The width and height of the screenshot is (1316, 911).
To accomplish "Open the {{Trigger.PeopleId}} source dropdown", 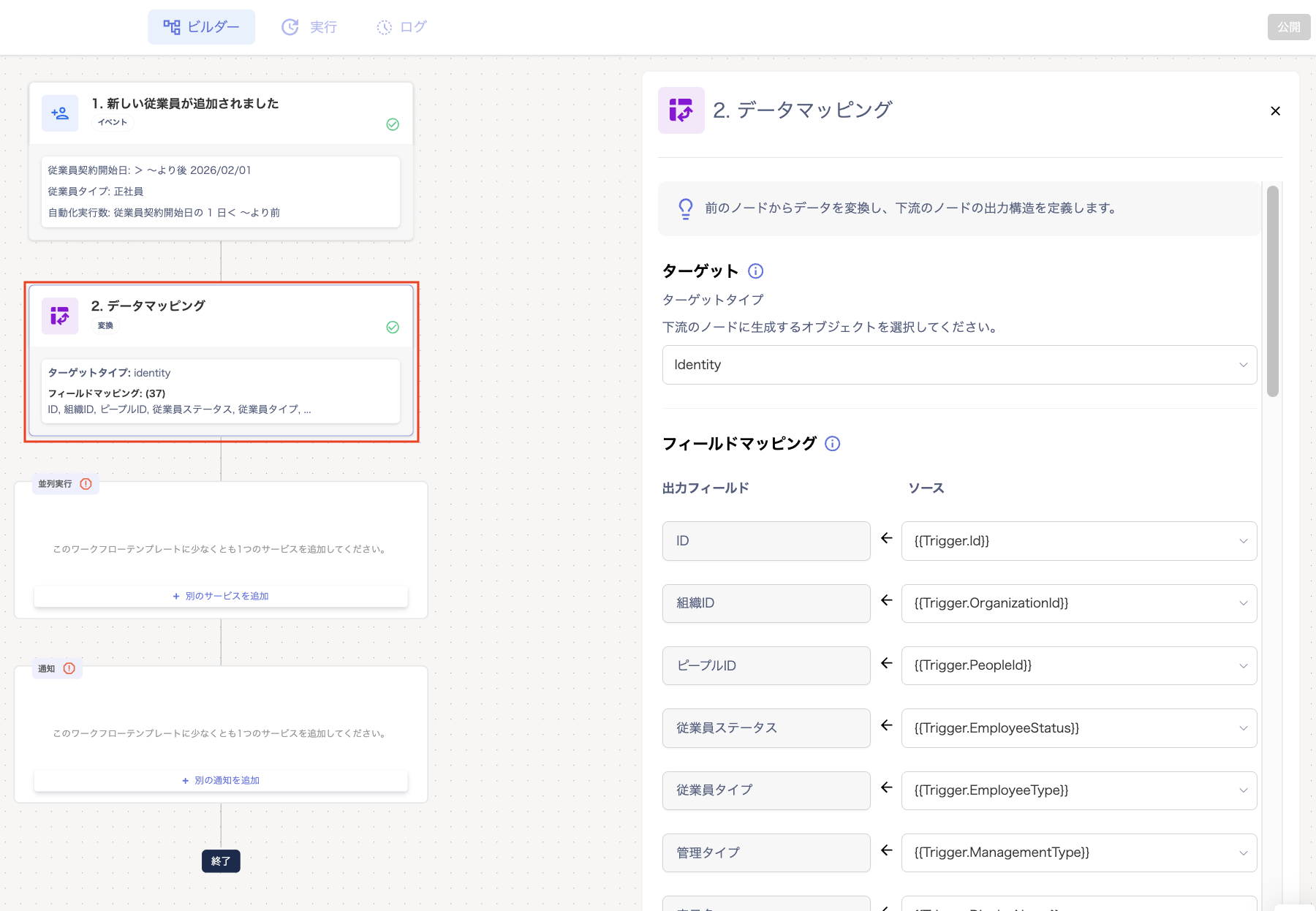I will point(1079,665).
